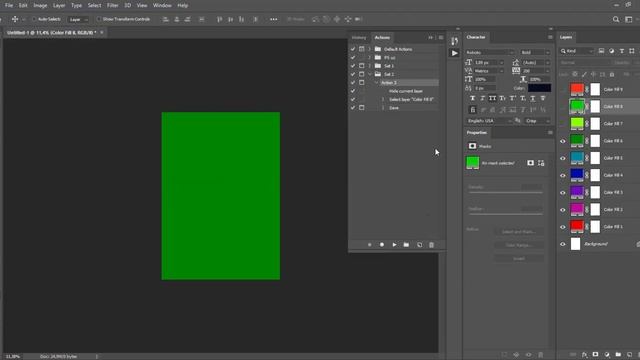Open the workspace switcher icon
The image size is (640, 360).
coord(629,19)
